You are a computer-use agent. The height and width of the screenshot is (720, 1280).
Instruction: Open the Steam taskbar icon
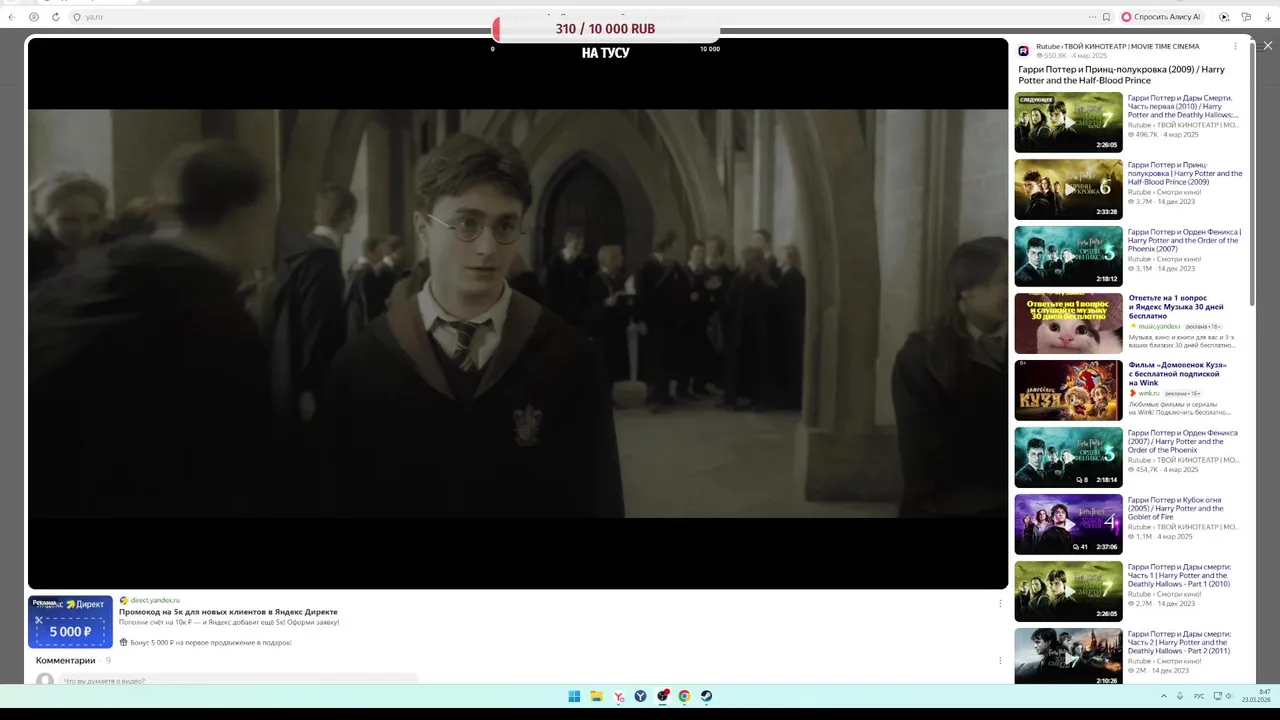click(706, 696)
